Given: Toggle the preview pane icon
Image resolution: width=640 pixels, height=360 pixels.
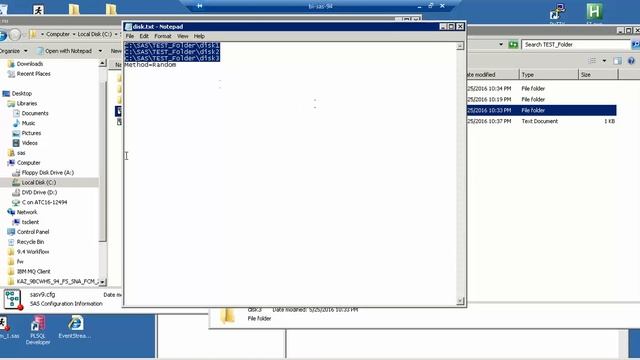Looking at the screenshot, I should (x=618, y=61).
